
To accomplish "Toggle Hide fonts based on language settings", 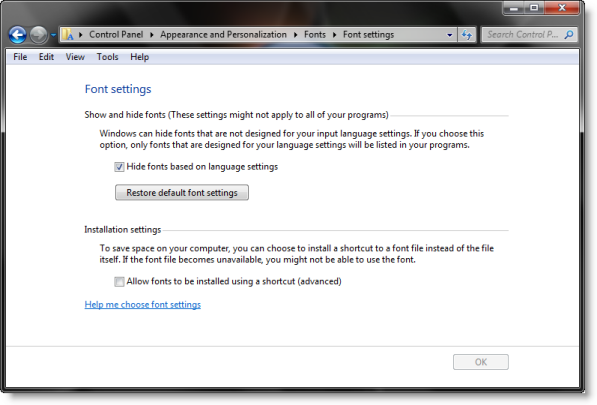I will pos(119,167).
